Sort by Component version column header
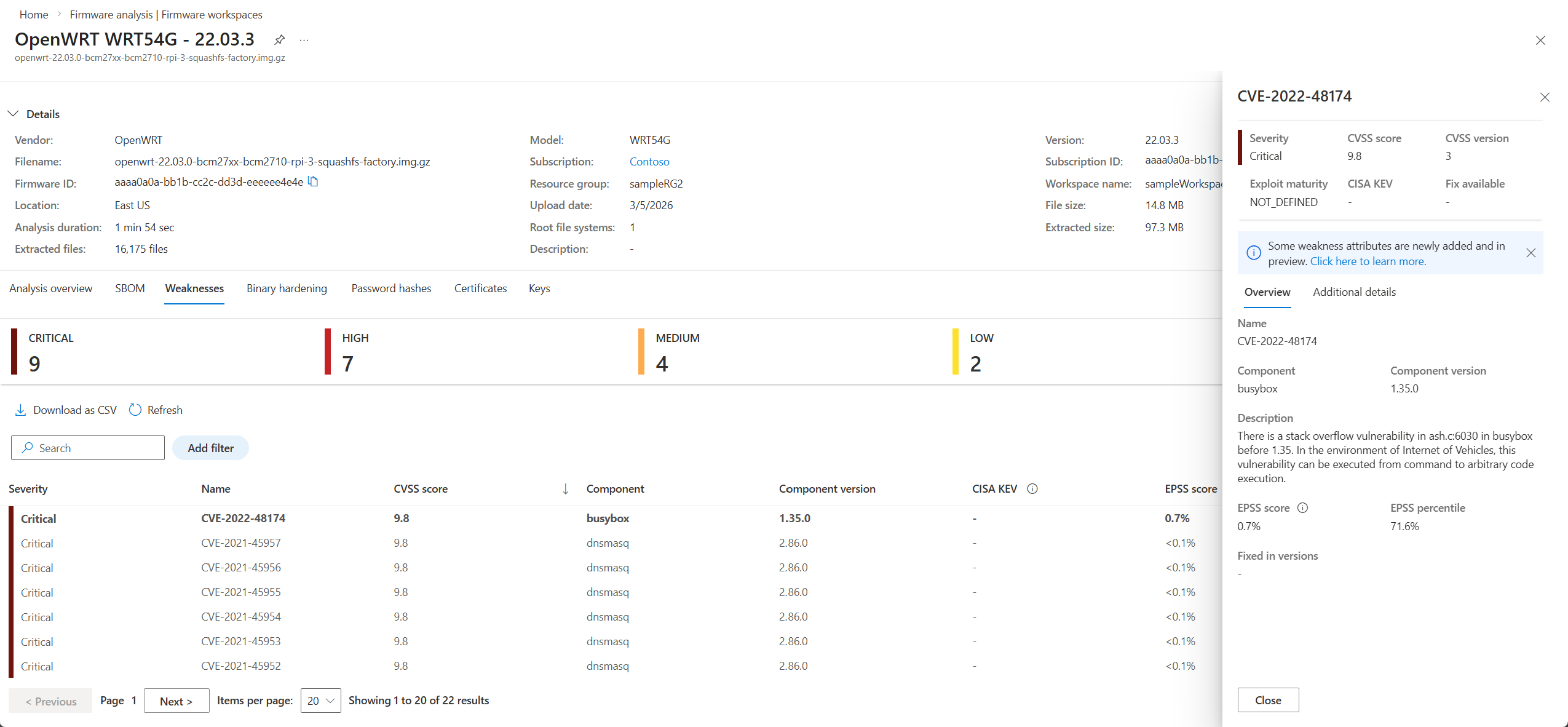The image size is (1568, 727). pyautogui.click(x=827, y=489)
